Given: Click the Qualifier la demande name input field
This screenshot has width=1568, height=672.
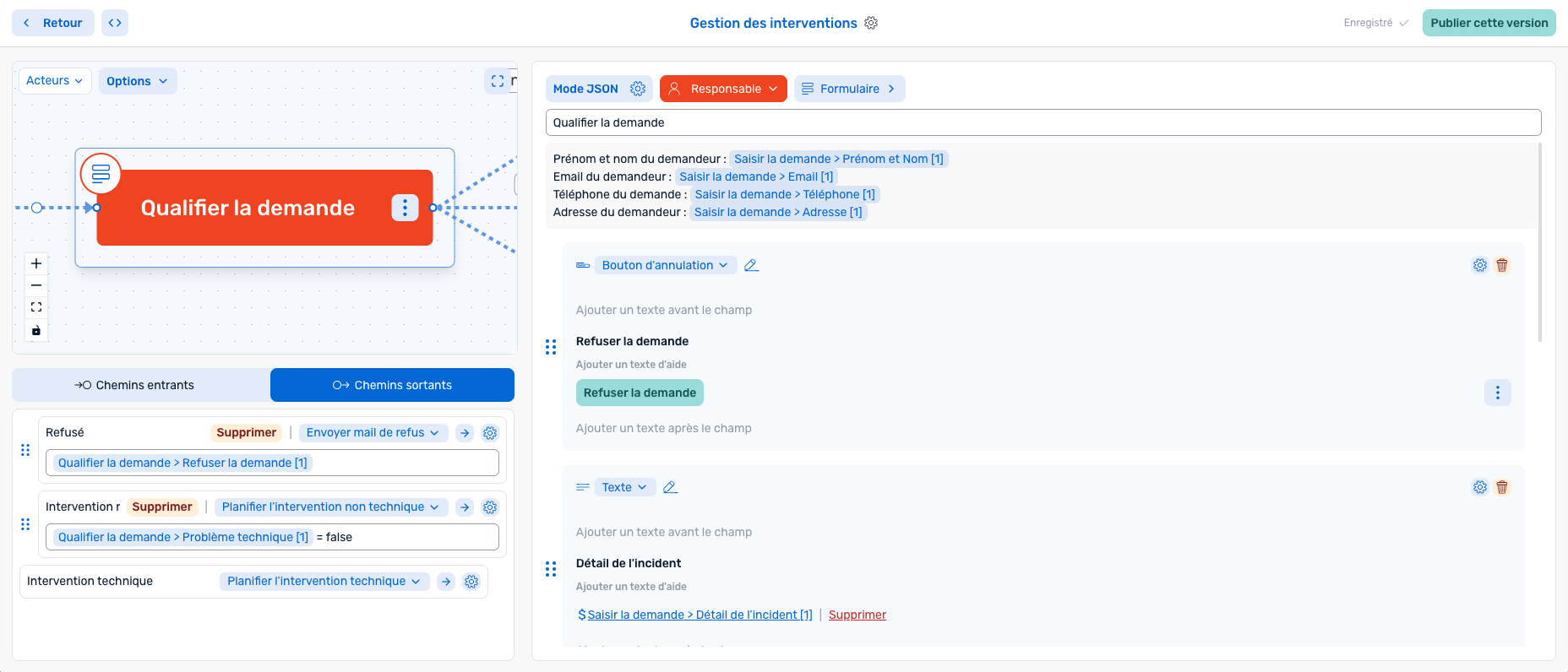Looking at the screenshot, I should [x=1043, y=122].
